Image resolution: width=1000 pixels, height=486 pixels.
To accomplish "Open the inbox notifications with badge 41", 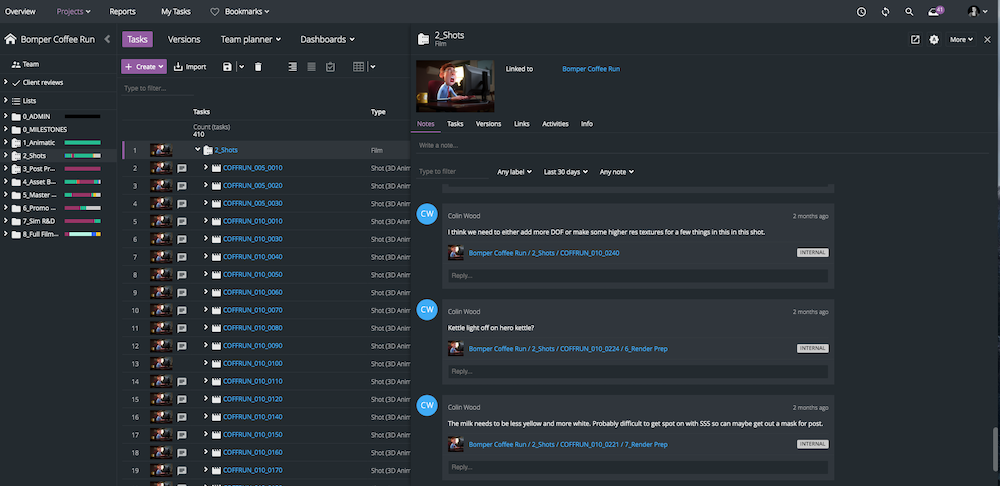I will (x=935, y=11).
